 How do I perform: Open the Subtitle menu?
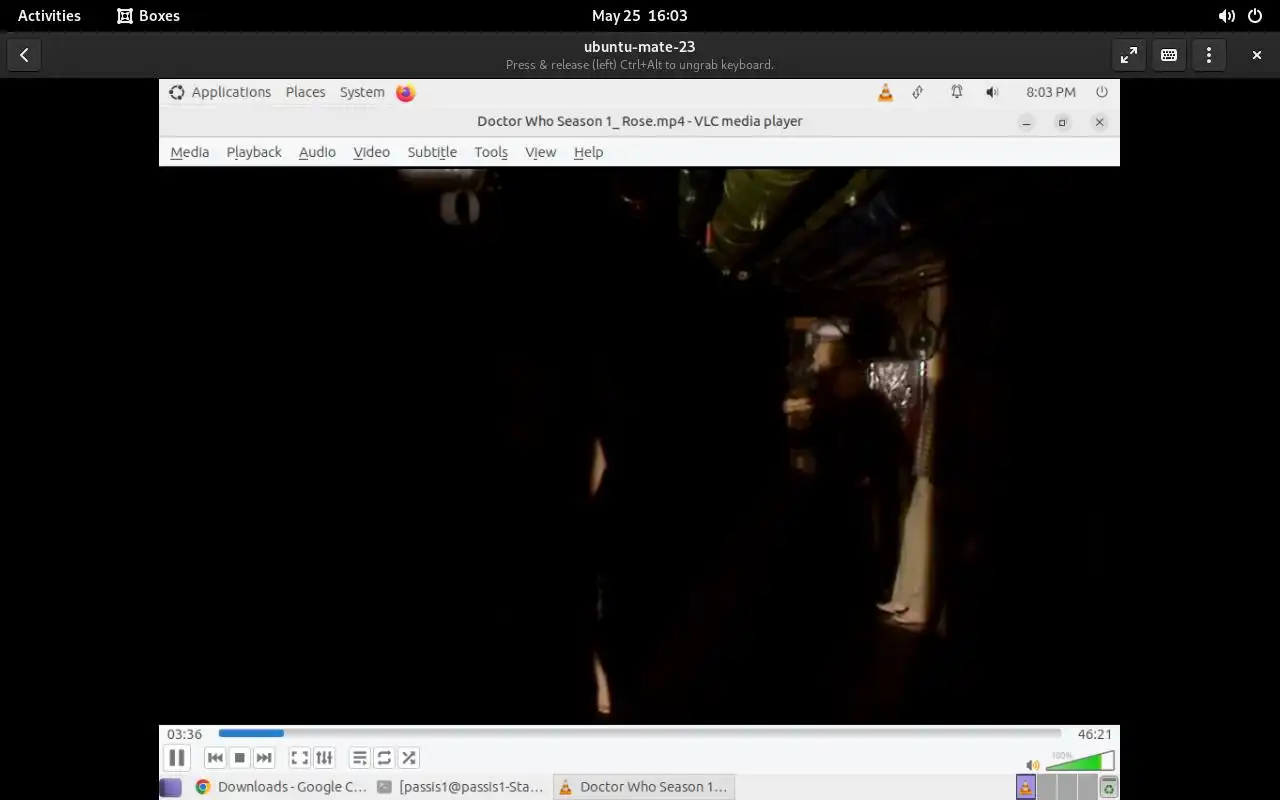(432, 152)
